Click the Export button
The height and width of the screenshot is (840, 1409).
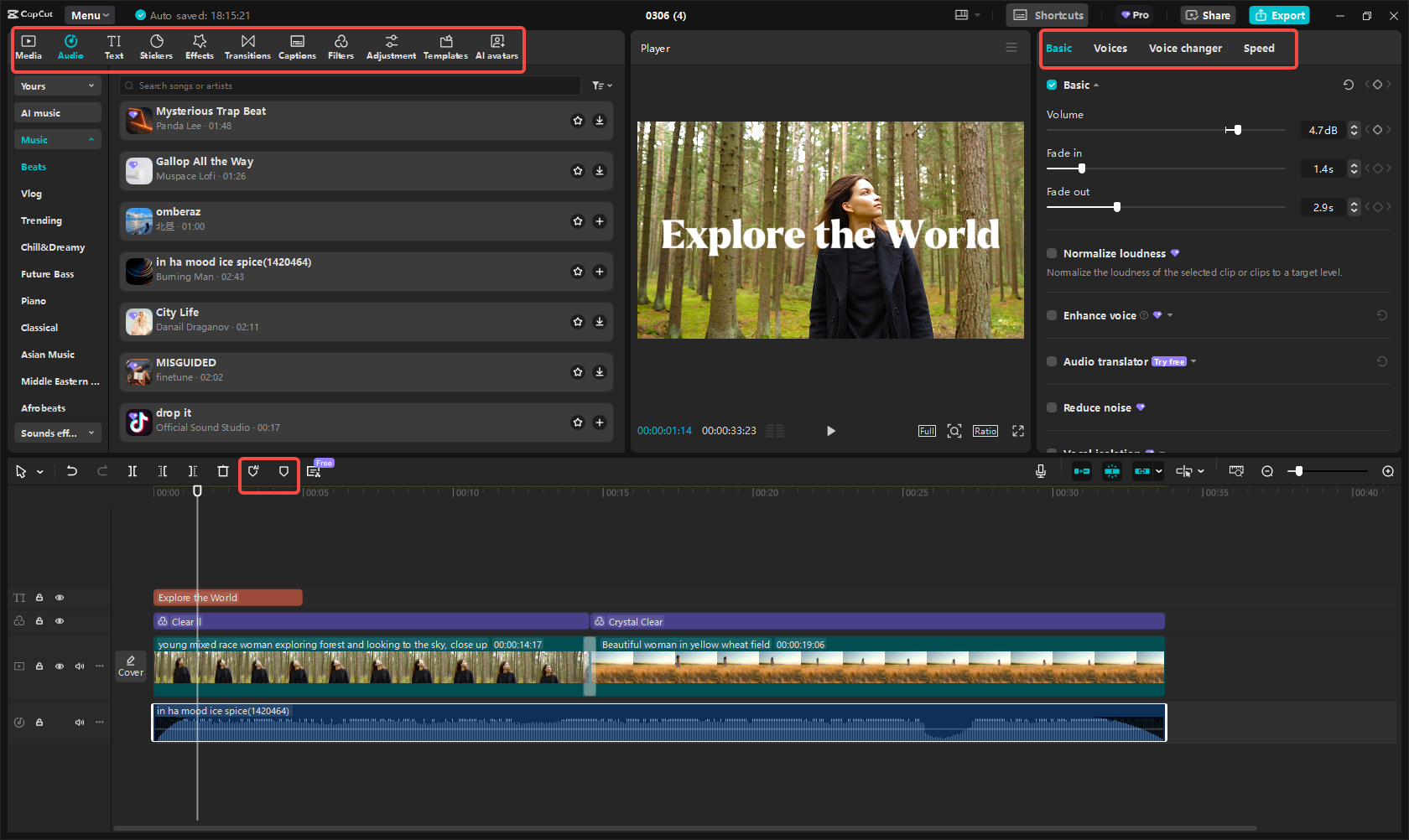1279,15
